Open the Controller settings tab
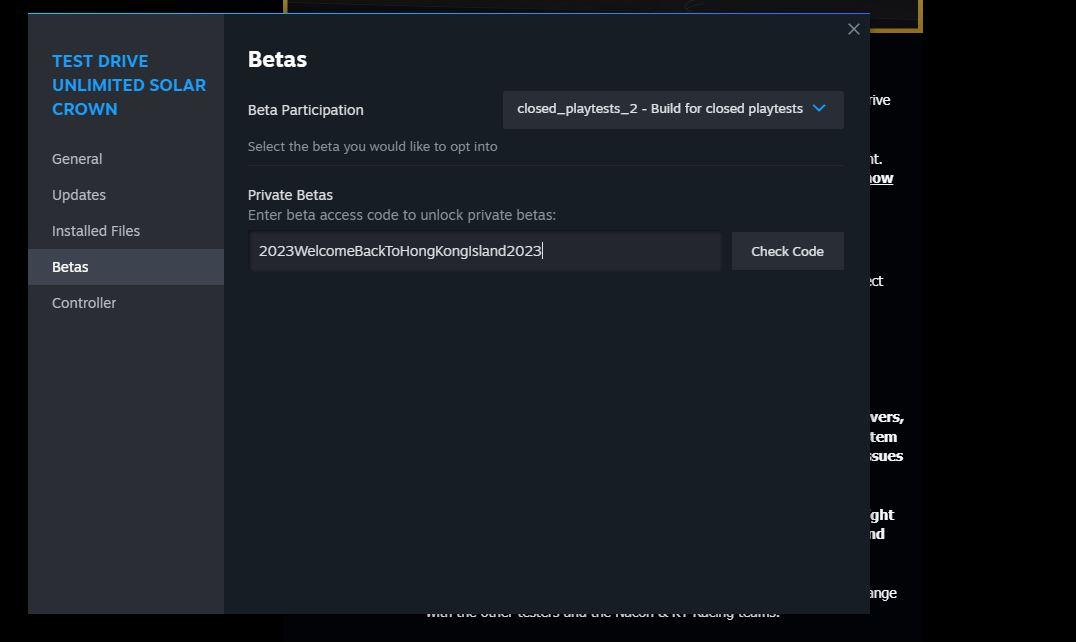Viewport: 1076px width, 642px height. pos(84,303)
